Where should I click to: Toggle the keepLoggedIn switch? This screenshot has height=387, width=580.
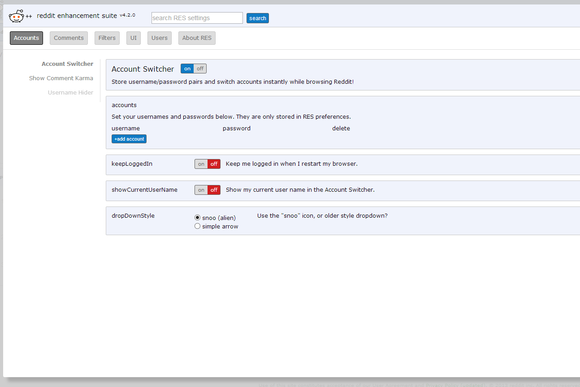click(208, 164)
